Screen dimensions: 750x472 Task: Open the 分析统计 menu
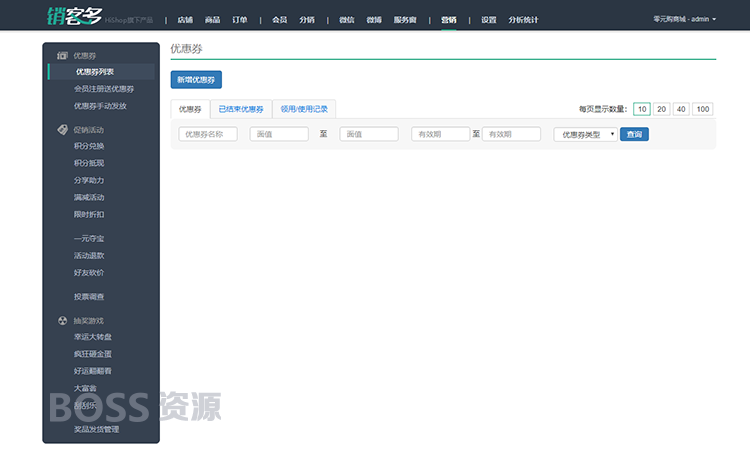523,20
